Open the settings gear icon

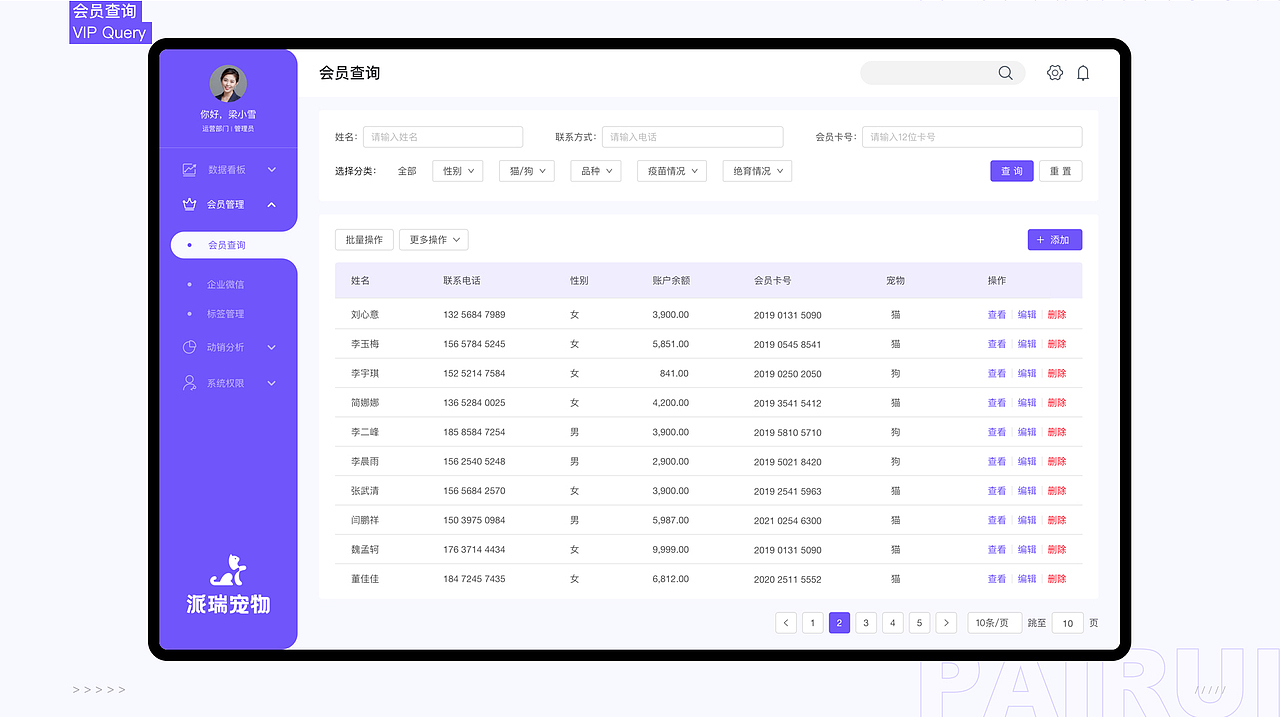pos(1055,73)
